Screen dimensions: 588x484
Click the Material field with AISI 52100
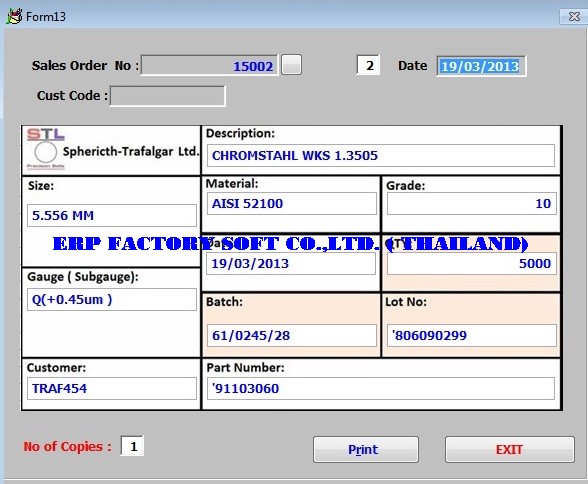pos(291,204)
